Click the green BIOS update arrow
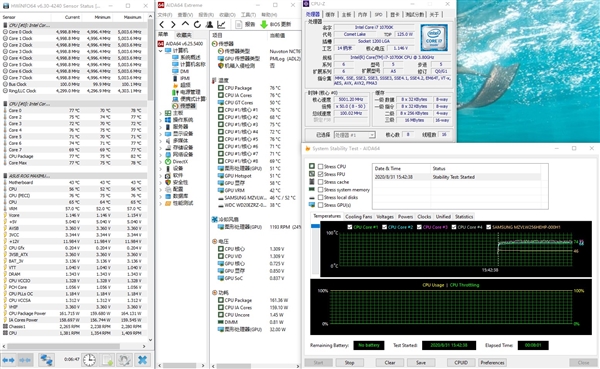The height and width of the screenshot is (369, 600). tap(264, 24)
